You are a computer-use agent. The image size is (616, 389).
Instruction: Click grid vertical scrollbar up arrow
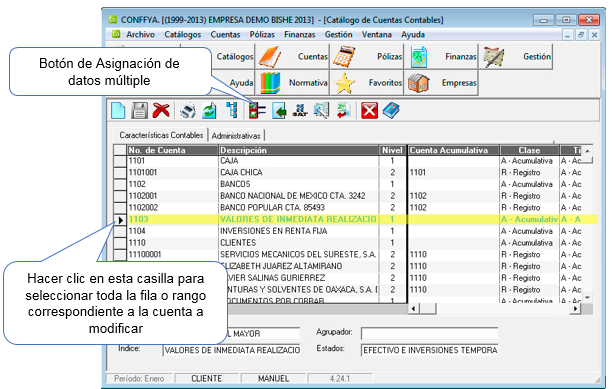pos(587,151)
